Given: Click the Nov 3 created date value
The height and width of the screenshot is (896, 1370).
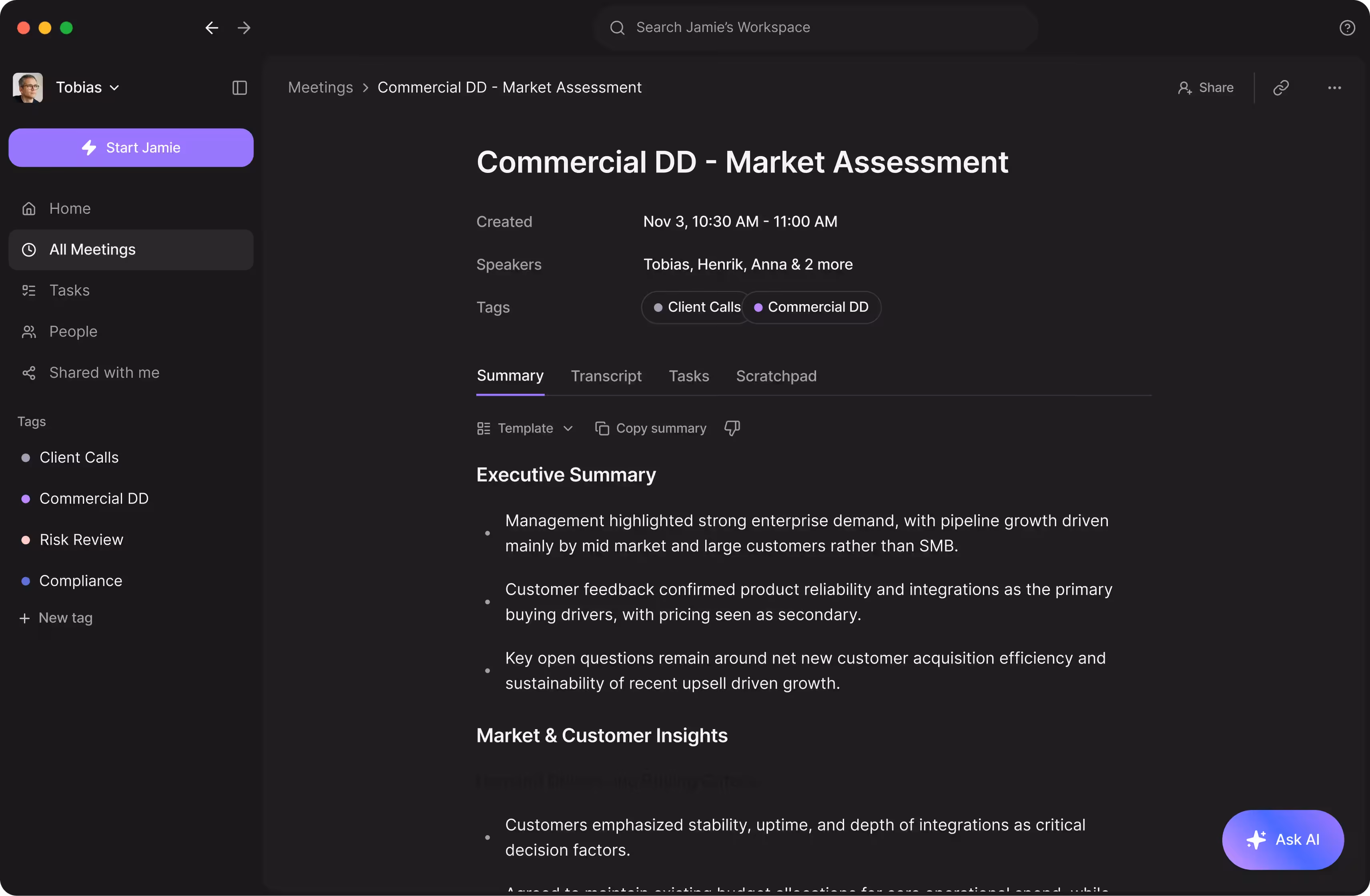Looking at the screenshot, I should 740,222.
